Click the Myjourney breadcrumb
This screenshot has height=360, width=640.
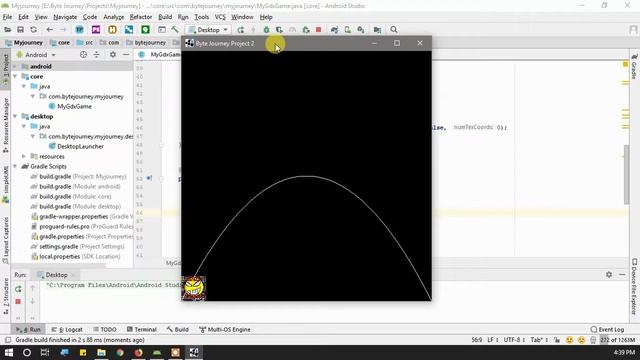[24, 42]
